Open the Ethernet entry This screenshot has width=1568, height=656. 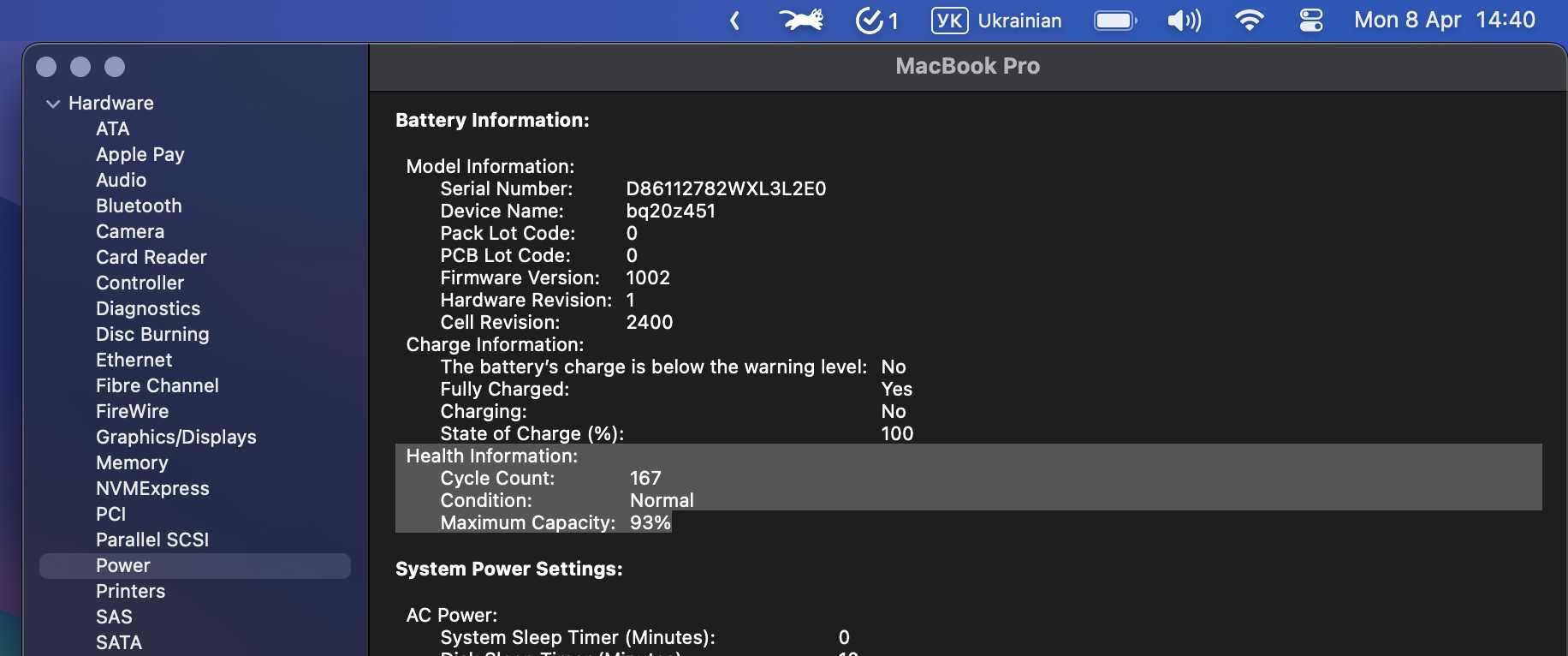[134, 360]
